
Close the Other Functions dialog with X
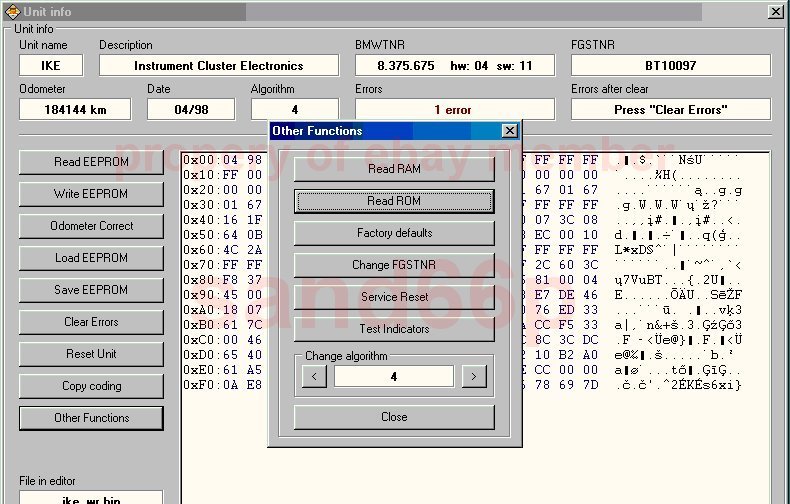[510, 131]
